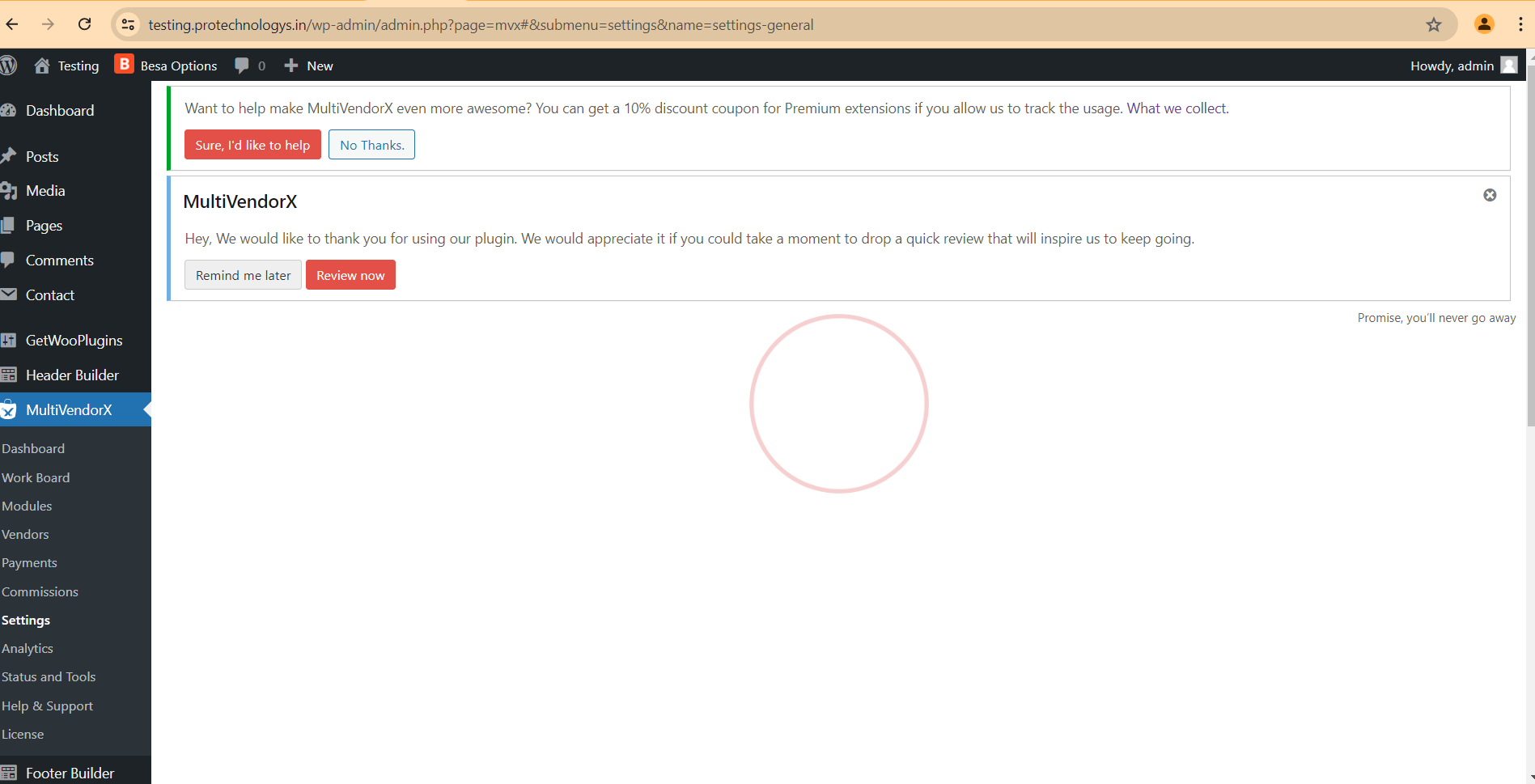Open the browser profile avatar icon
The image size is (1535, 784).
[1483, 24]
